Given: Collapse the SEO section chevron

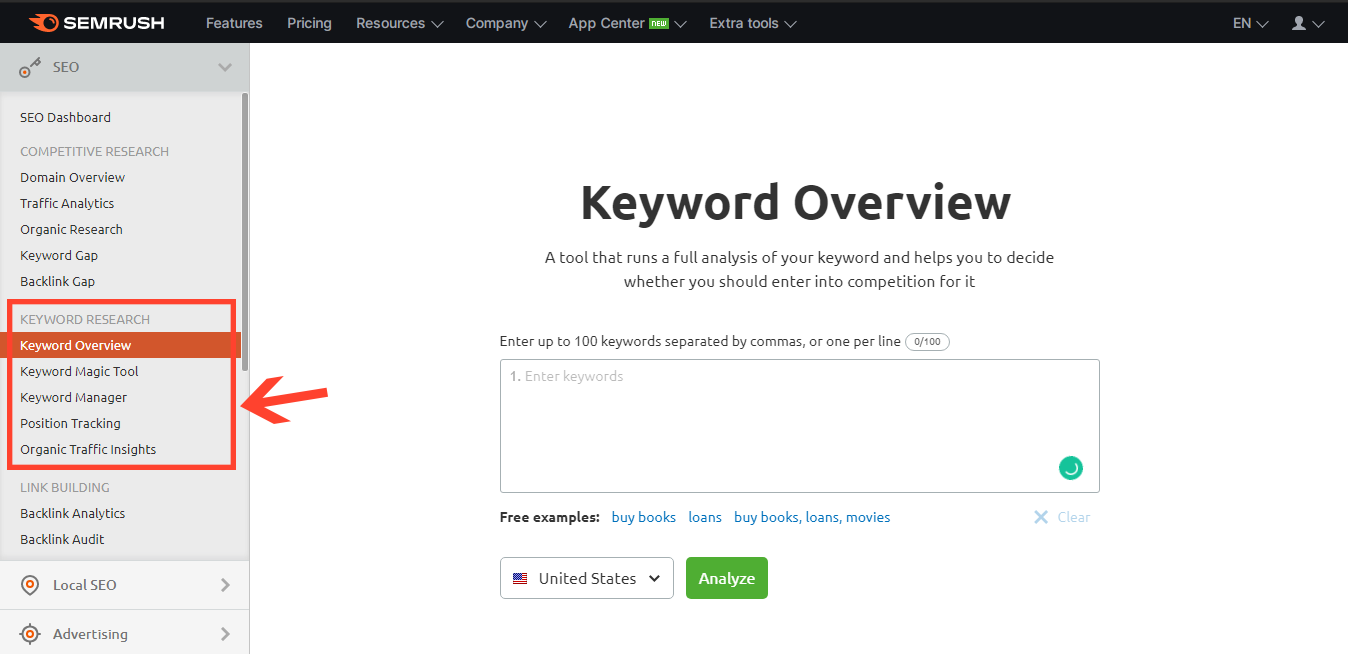Looking at the screenshot, I should point(225,68).
